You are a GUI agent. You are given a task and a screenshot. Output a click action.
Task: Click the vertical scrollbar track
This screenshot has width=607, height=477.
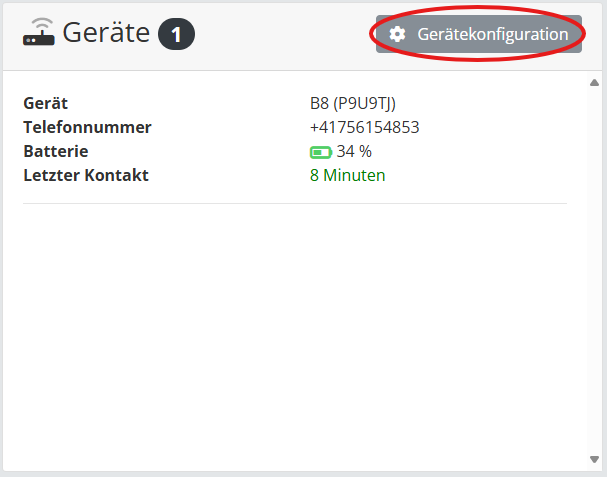pyautogui.click(x=595, y=270)
